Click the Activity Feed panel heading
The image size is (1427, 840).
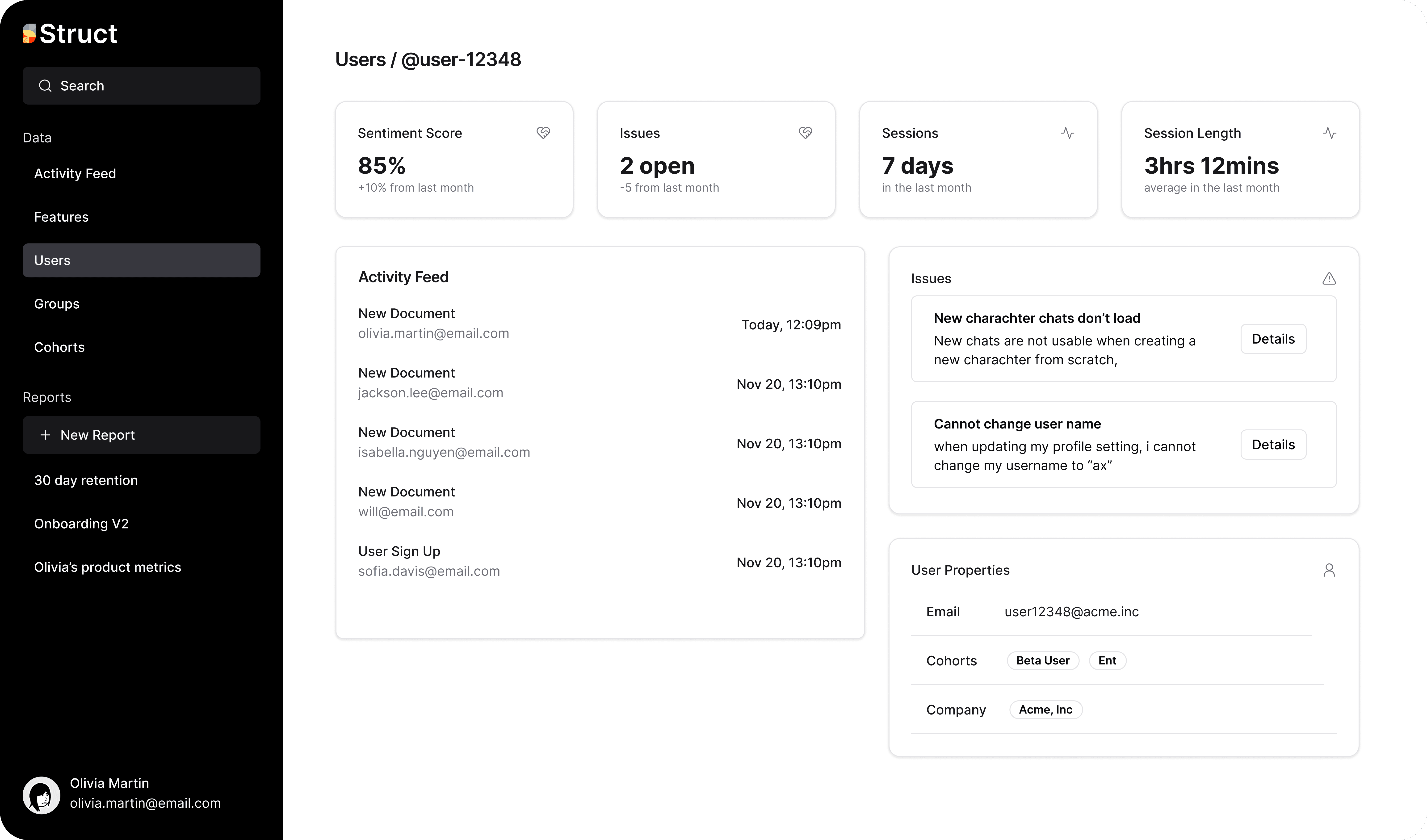coord(403,277)
